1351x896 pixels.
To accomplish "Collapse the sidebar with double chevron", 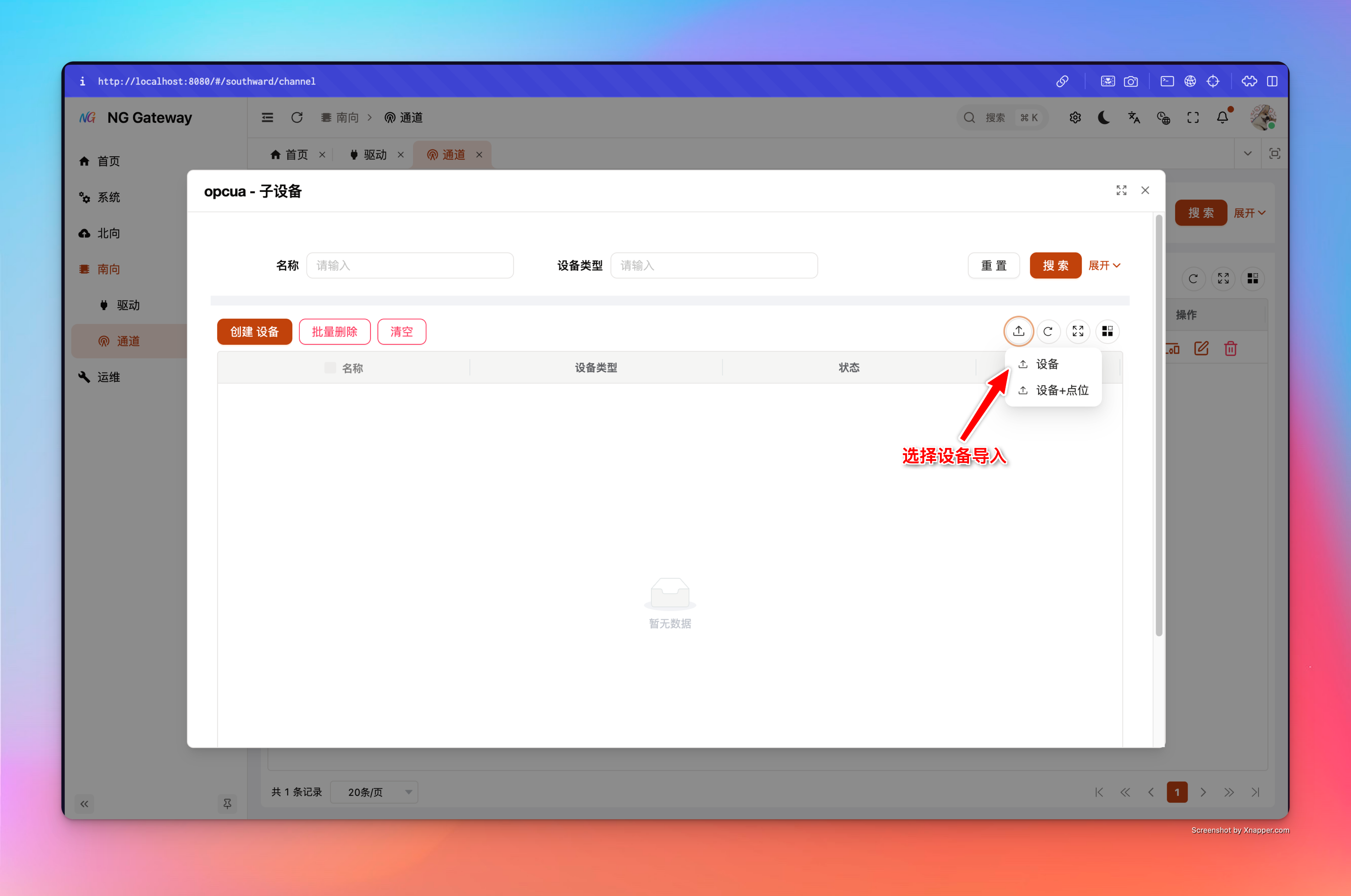I will 84,804.
